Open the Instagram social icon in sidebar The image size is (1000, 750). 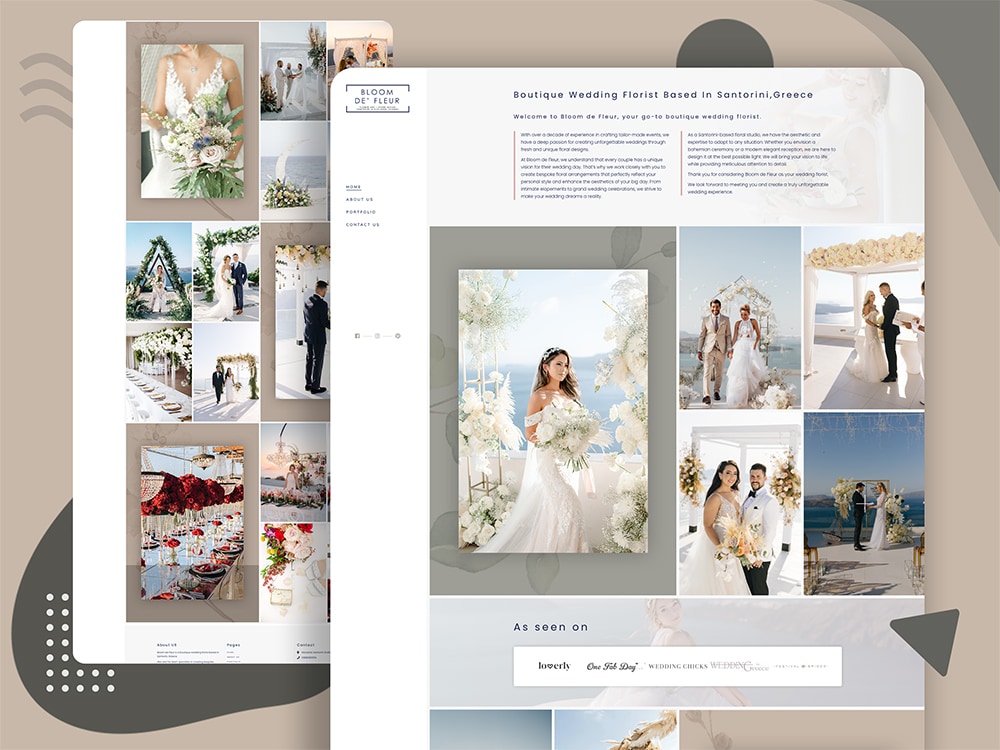tap(377, 336)
